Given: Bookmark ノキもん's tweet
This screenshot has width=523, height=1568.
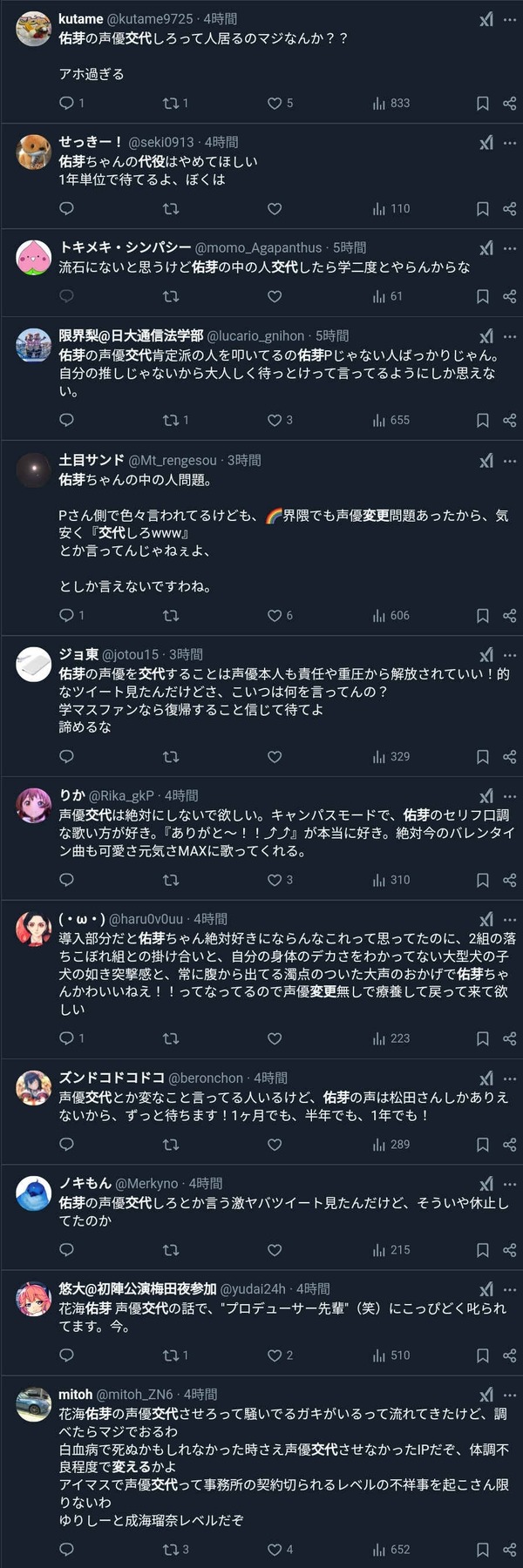Looking at the screenshot, I should click(x=482, y=1250).
